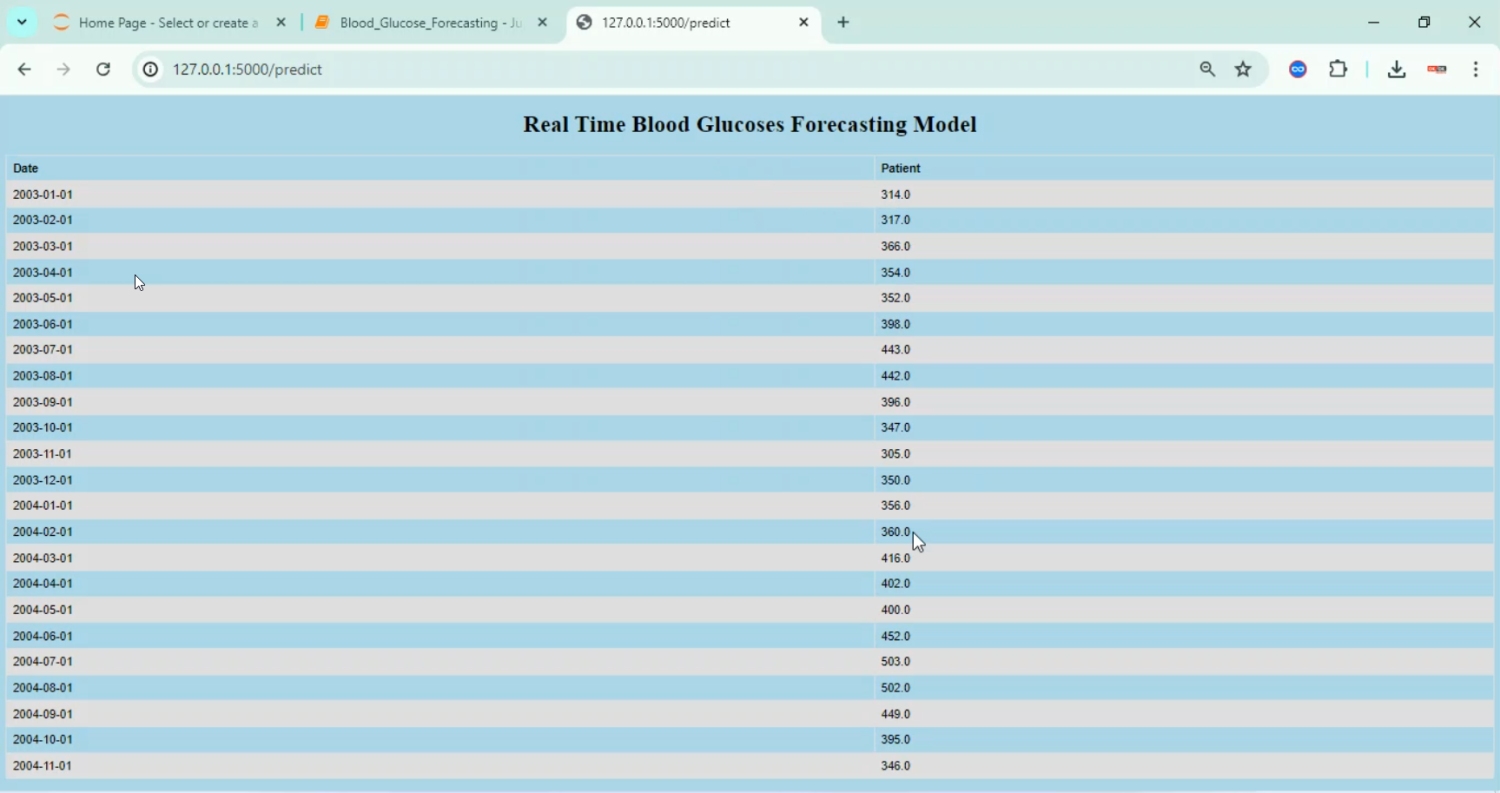Toggle the bookmark star for this page
Viewport: 1500px width, 793px height.
pos(1243,69)
